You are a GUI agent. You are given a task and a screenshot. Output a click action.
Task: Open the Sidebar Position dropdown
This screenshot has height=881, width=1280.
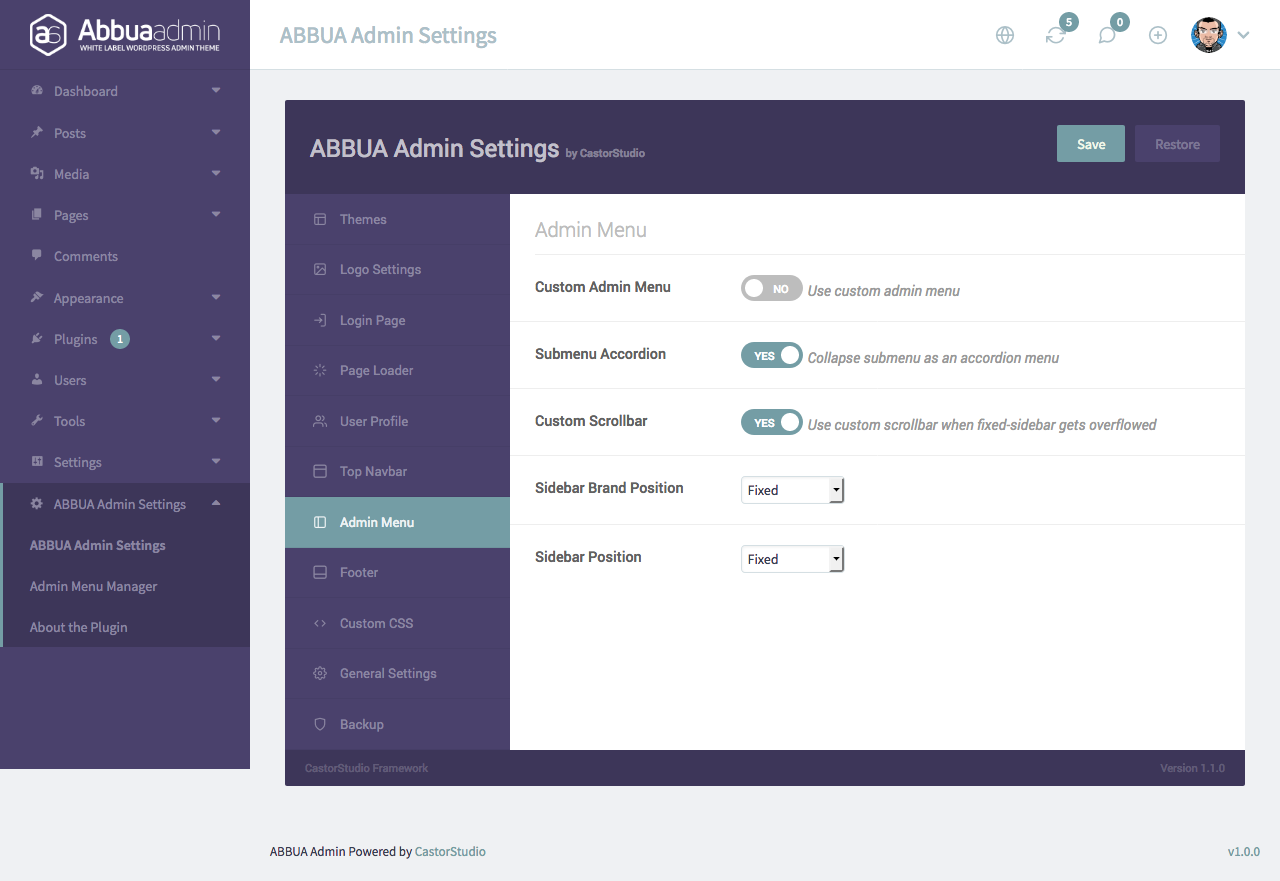pos(793,559)
